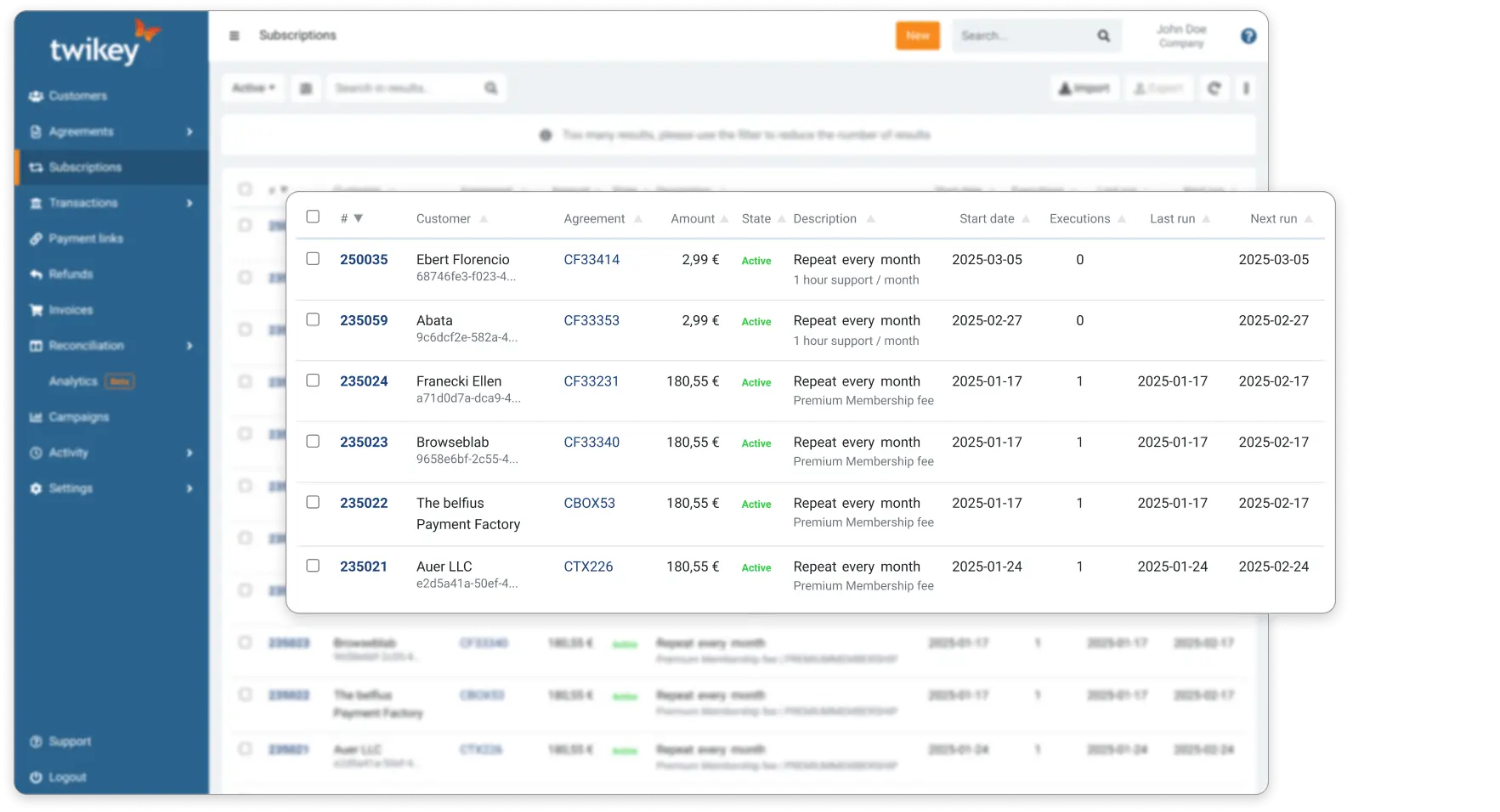
Task: Sort by Last run column arrow
Action: 1206,219
